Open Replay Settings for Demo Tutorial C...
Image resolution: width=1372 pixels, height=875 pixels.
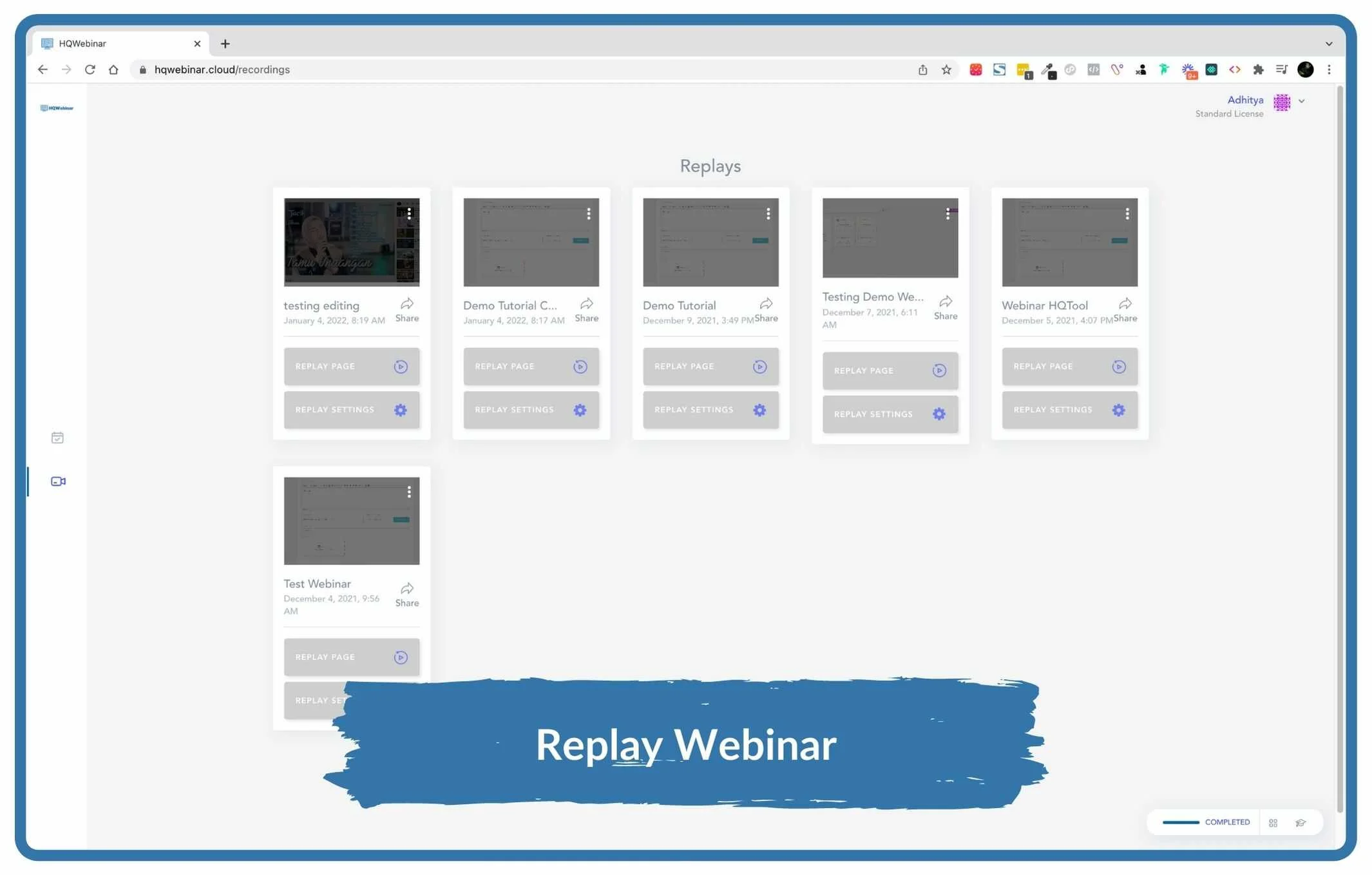[x=531, y=410]
